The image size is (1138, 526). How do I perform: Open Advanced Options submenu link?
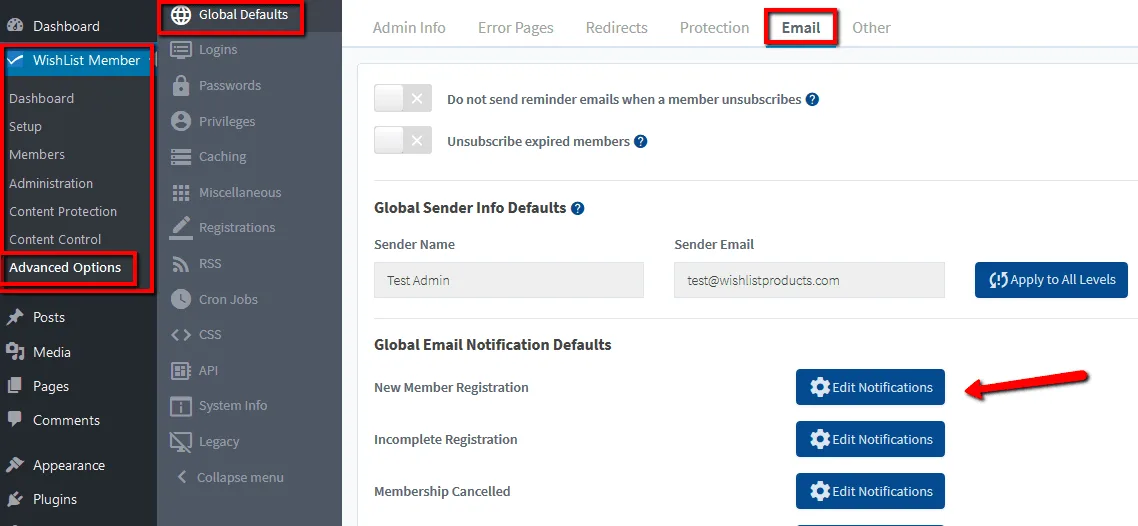click(65, 267)
